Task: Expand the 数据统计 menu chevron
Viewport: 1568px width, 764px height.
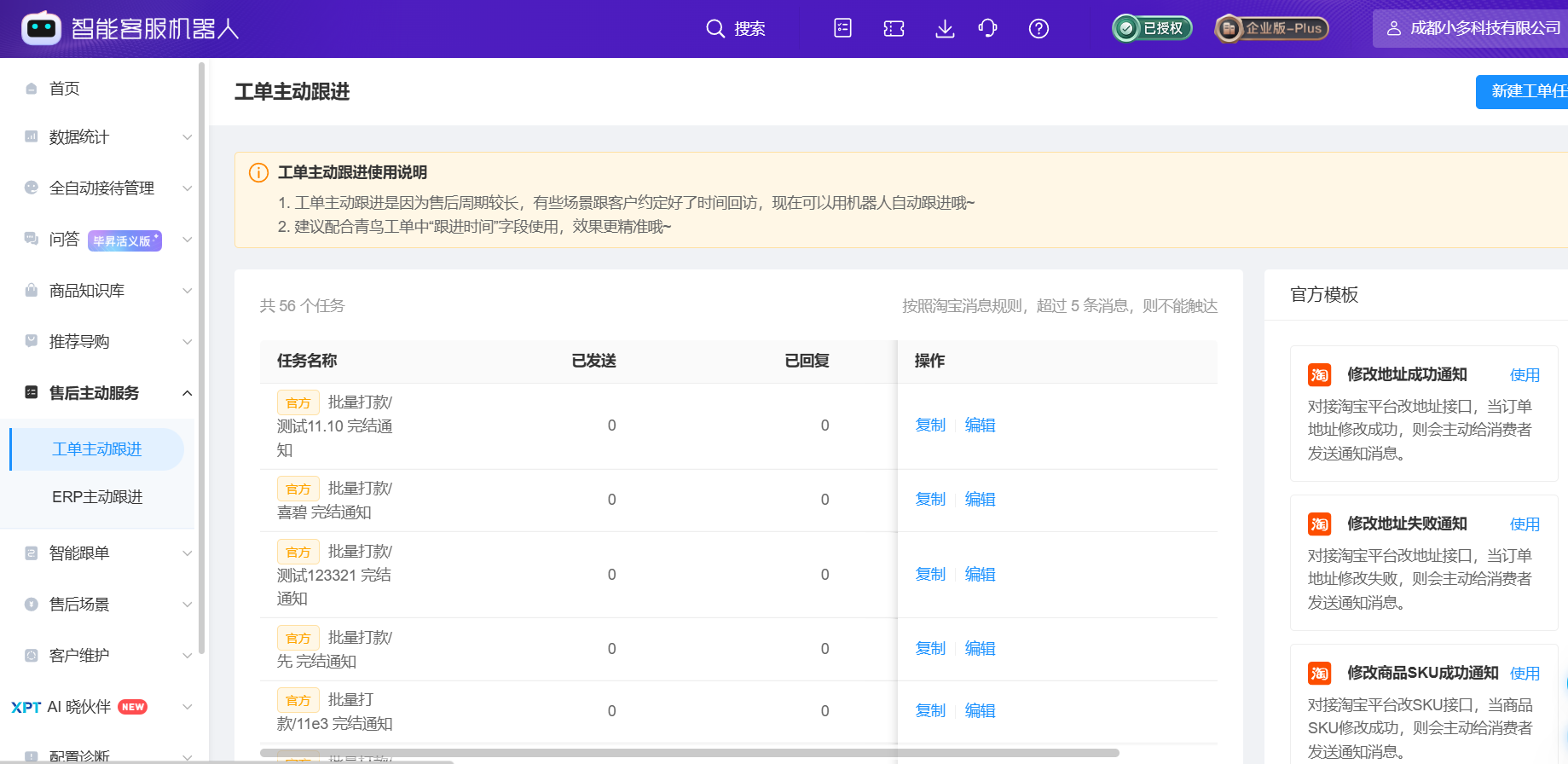Action: point(188,137)
